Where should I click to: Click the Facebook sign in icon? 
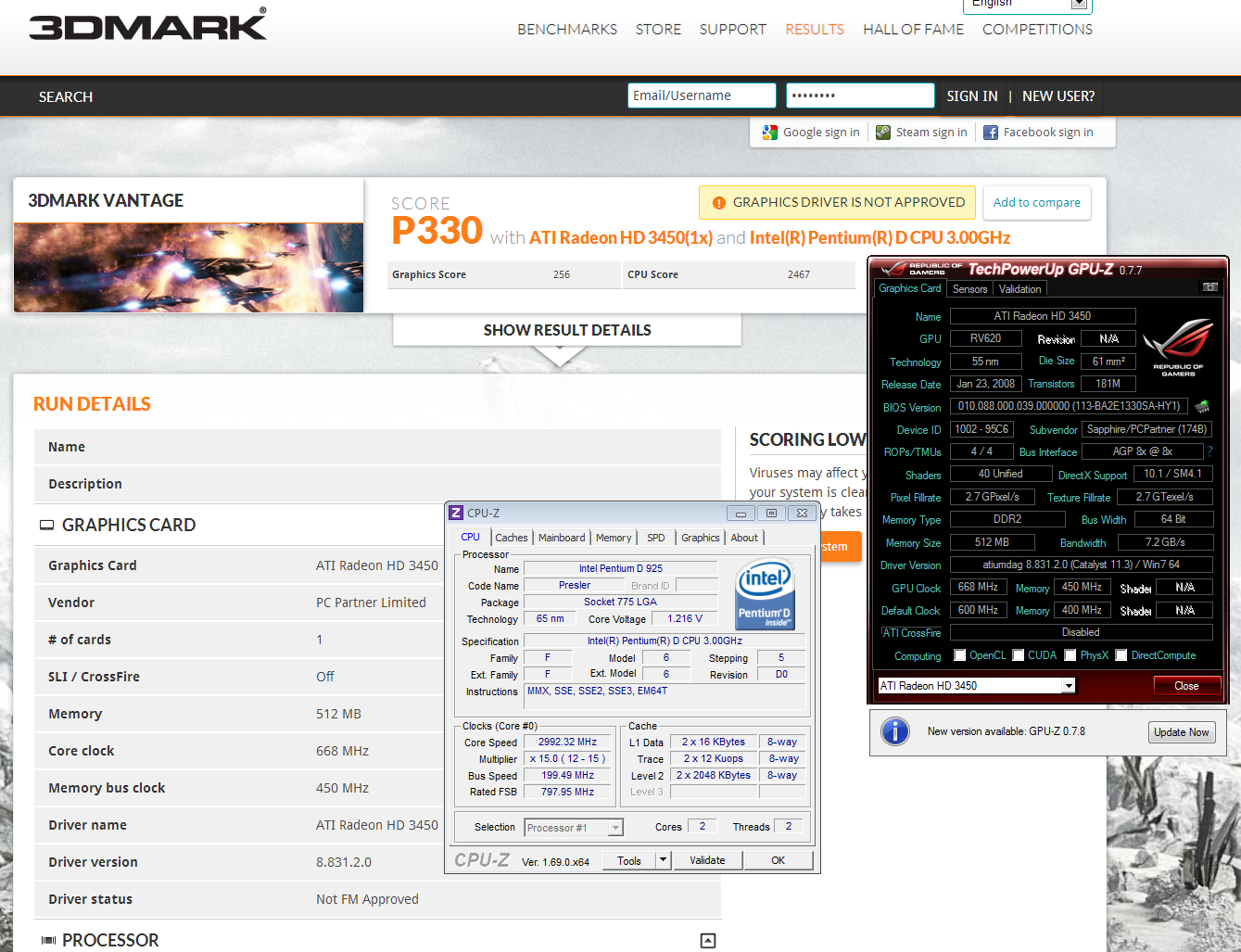click(x=991, y=133)
